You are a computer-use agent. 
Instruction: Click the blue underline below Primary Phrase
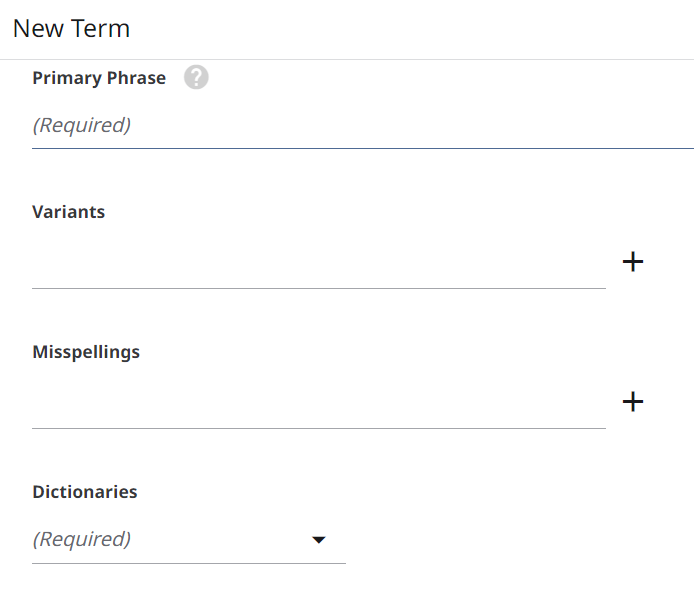362,148
